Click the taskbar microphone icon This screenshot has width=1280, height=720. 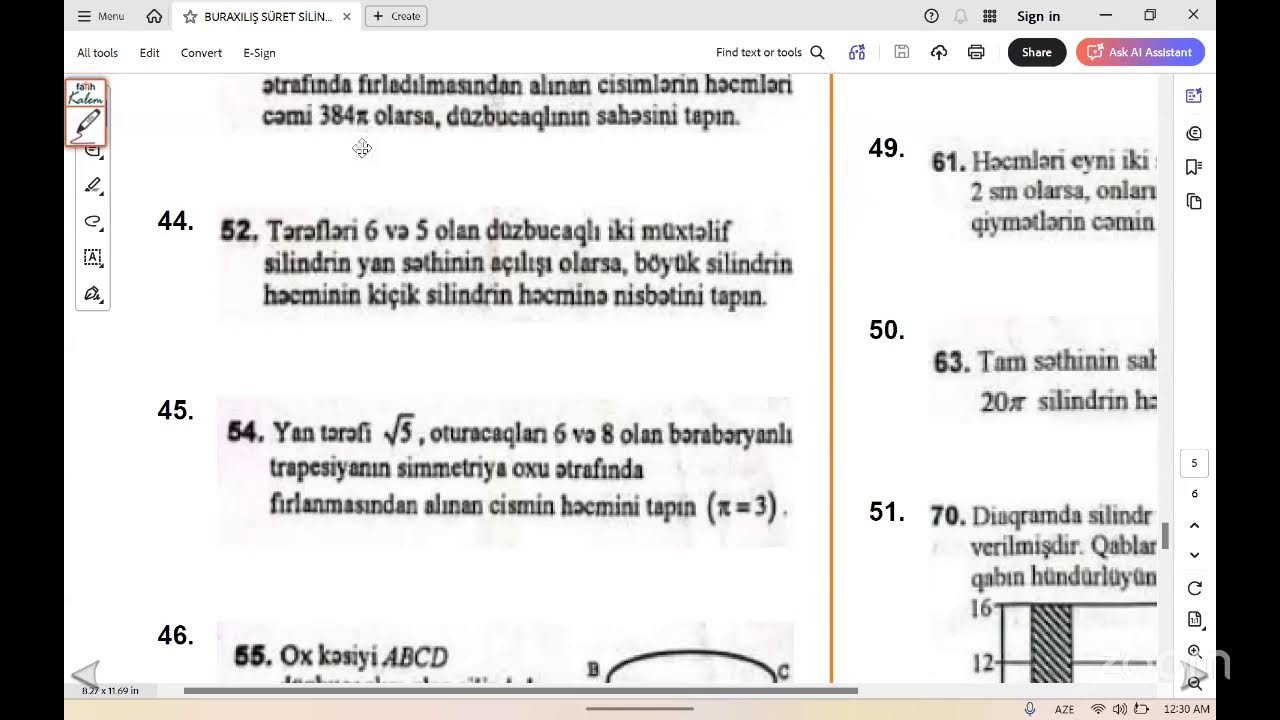(1030, 709)
